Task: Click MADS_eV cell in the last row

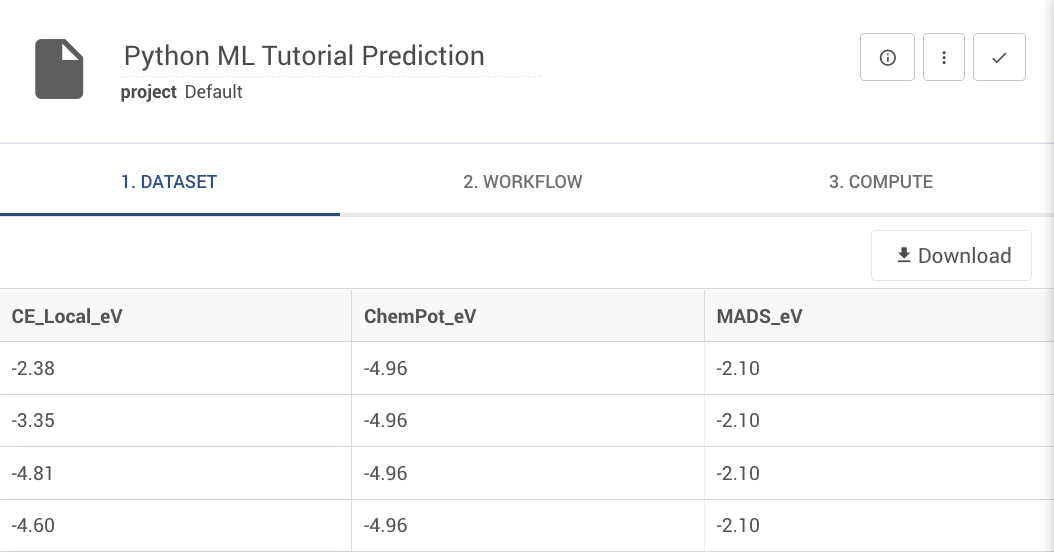Action: coord(739,525)
